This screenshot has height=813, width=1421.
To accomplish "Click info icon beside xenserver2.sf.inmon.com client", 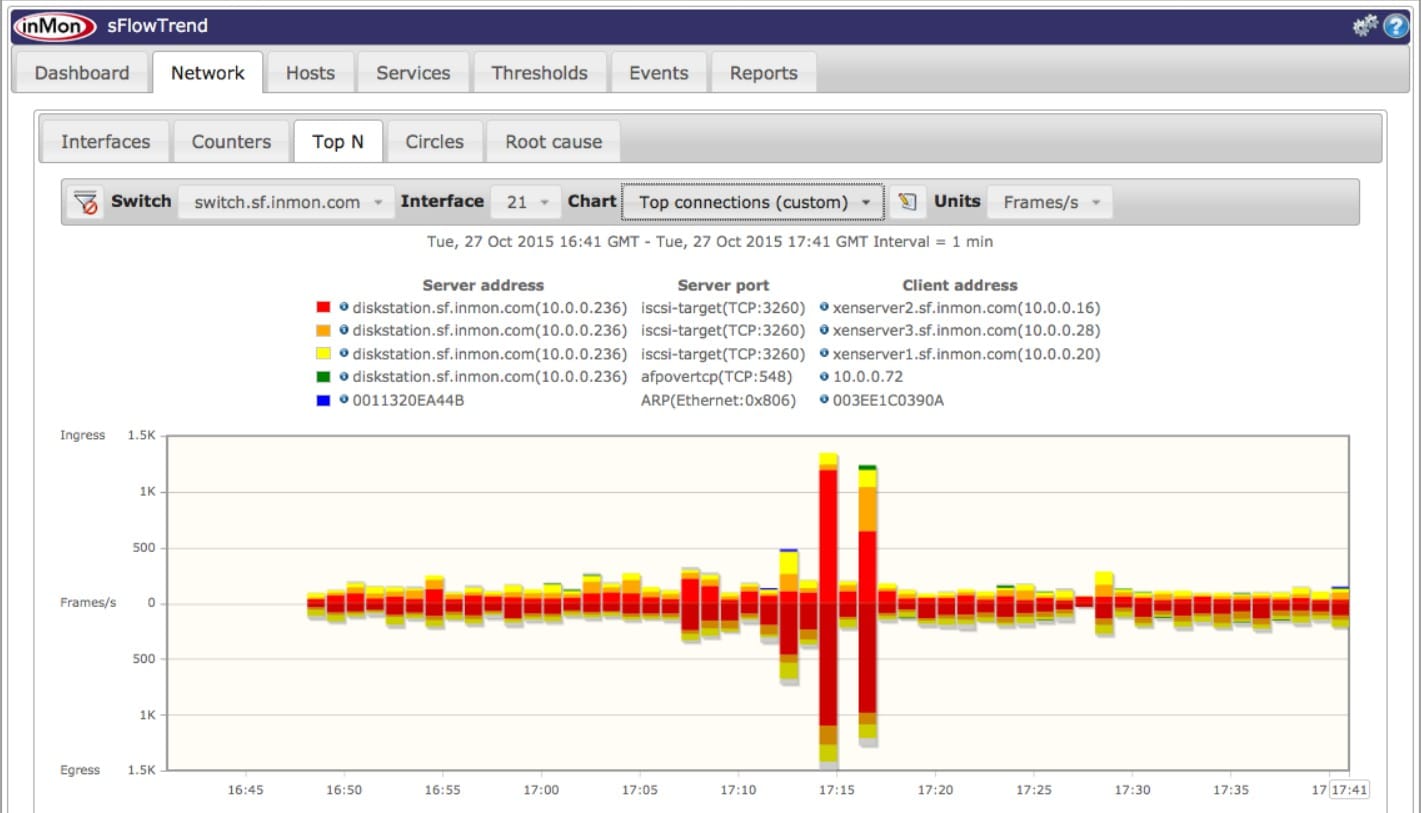I will pyautogui.click(x=824, y=308).
